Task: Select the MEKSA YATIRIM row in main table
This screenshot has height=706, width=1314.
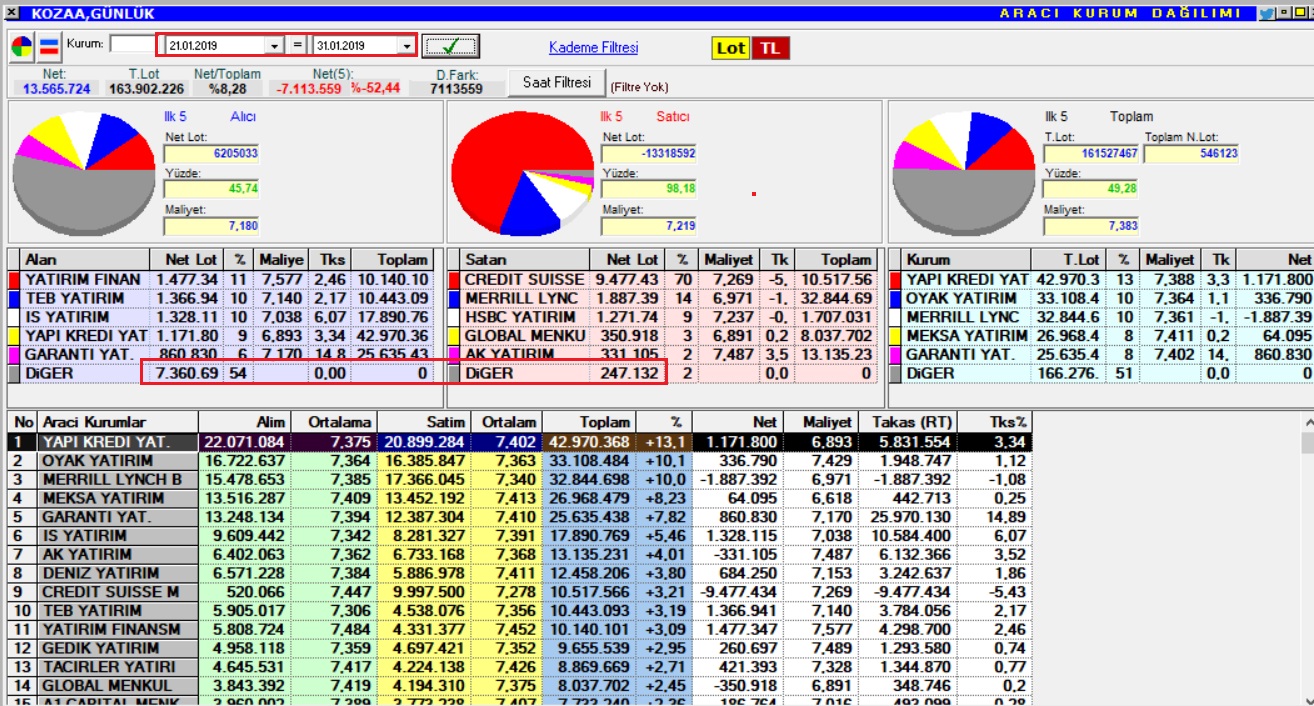Action: pos(519,498)
